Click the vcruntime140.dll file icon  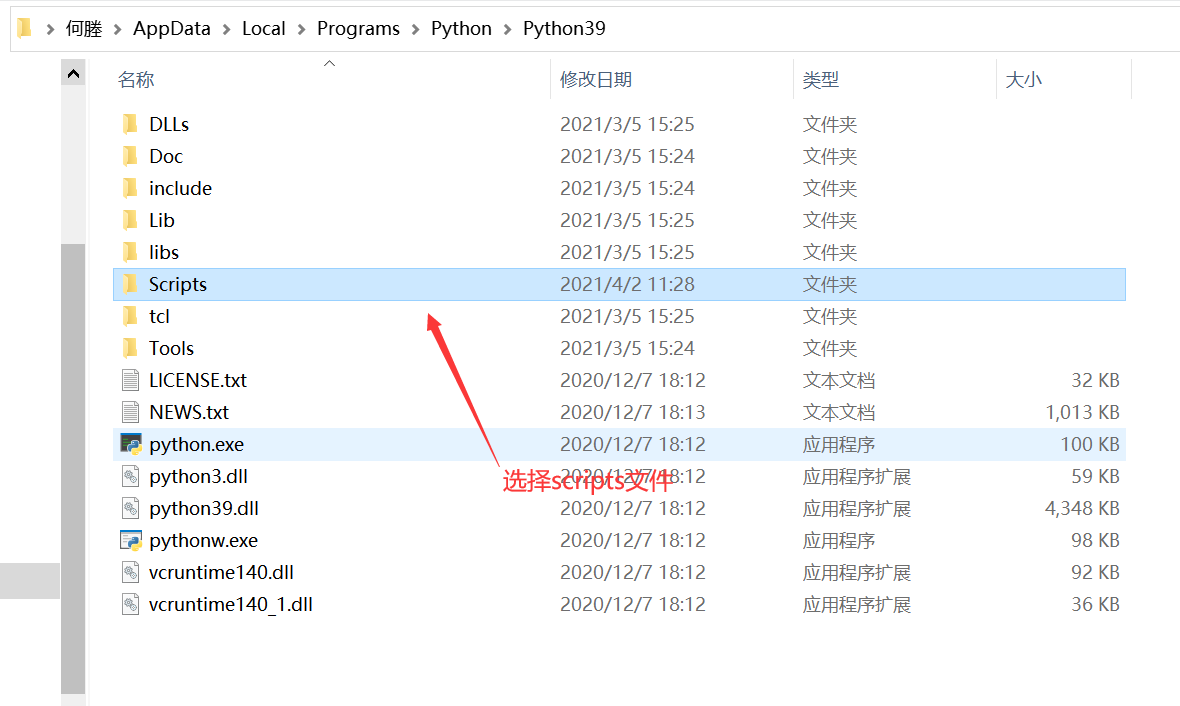pyautogui.click(x=130, y=572)
